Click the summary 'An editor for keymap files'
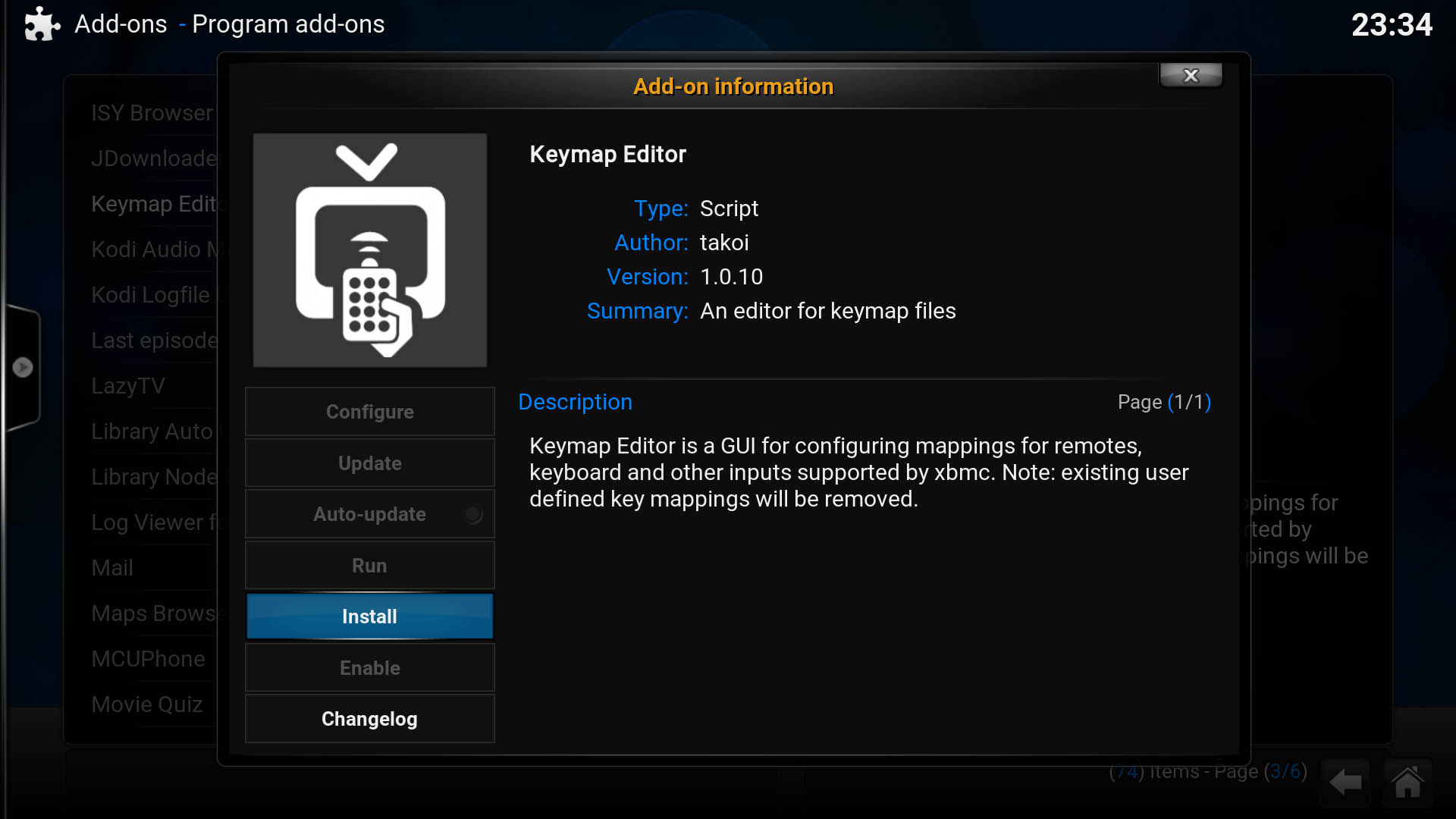Image resolution: width=1456 pixels, height=819 pixels. click(827, 311)
